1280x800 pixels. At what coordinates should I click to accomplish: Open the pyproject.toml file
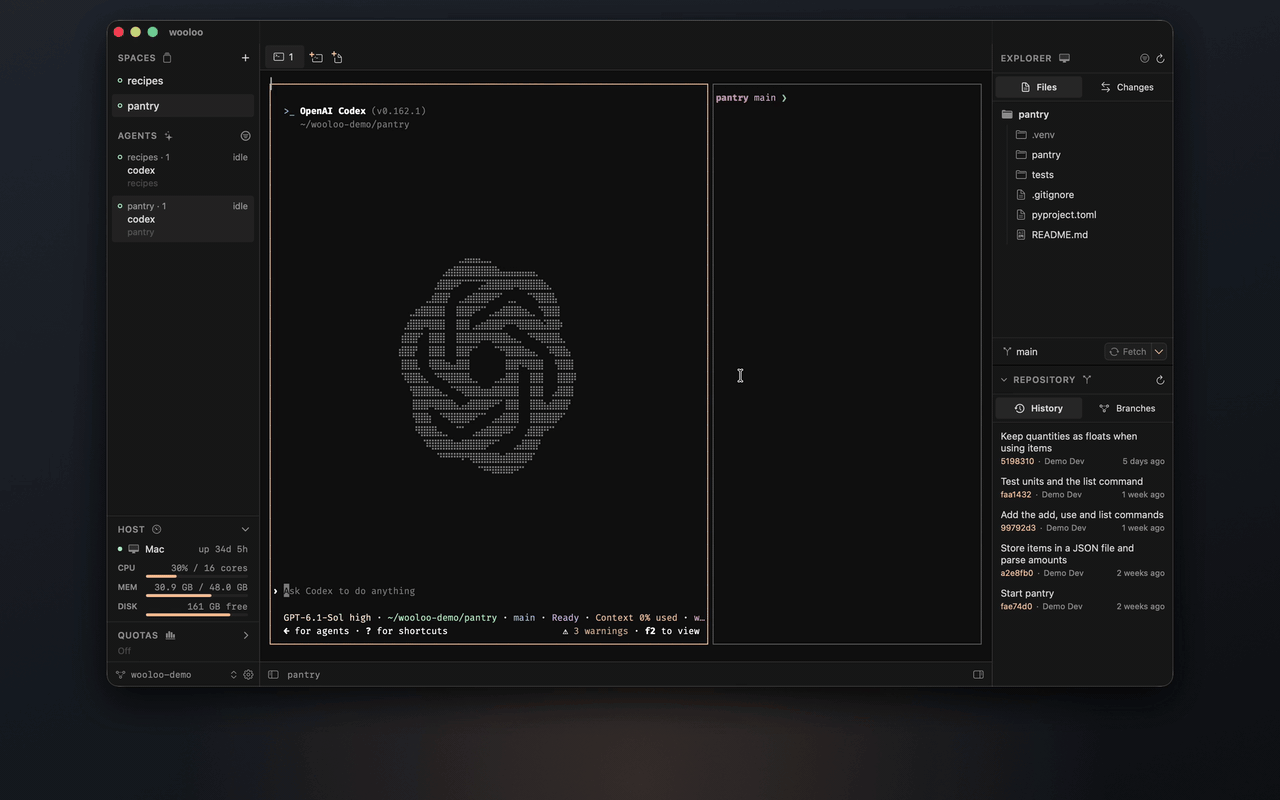(1083, 215)
